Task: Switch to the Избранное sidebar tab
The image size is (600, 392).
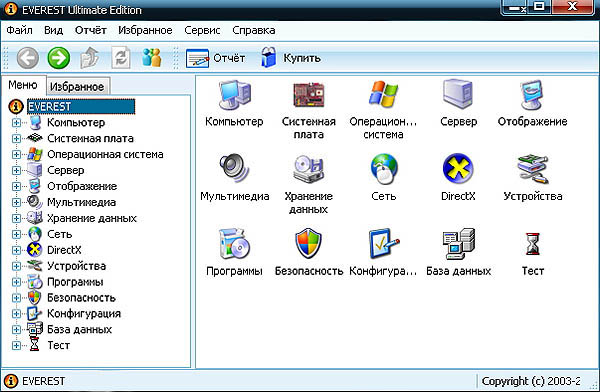Action: [77, 87]
